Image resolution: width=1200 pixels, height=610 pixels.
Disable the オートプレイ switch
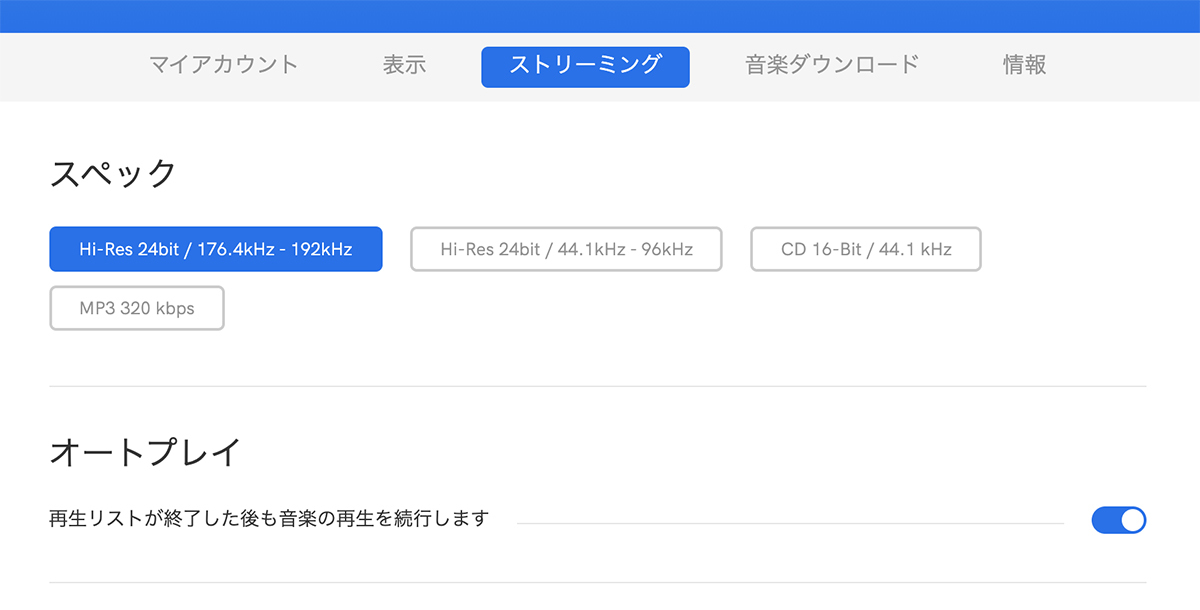tap(1118, 520)
